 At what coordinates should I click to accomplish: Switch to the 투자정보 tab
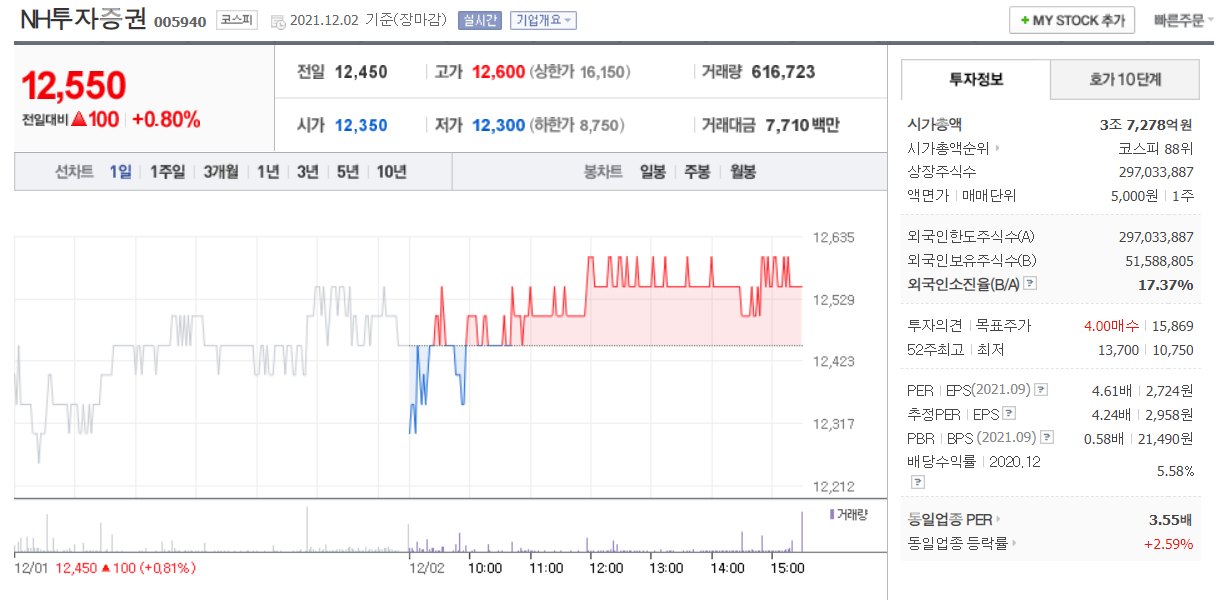[976, 79]
